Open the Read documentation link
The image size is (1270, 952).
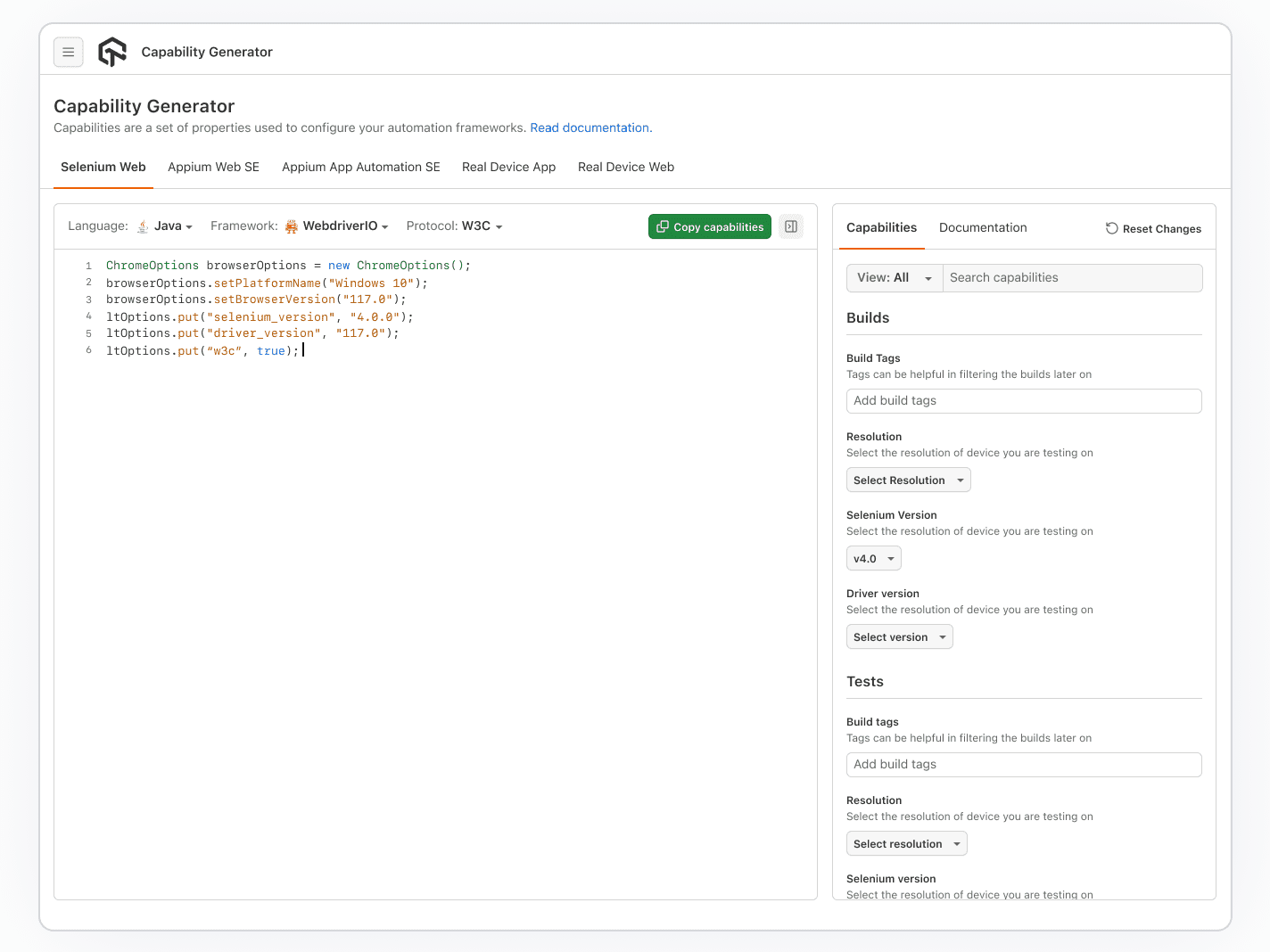[x=590, y=127]
